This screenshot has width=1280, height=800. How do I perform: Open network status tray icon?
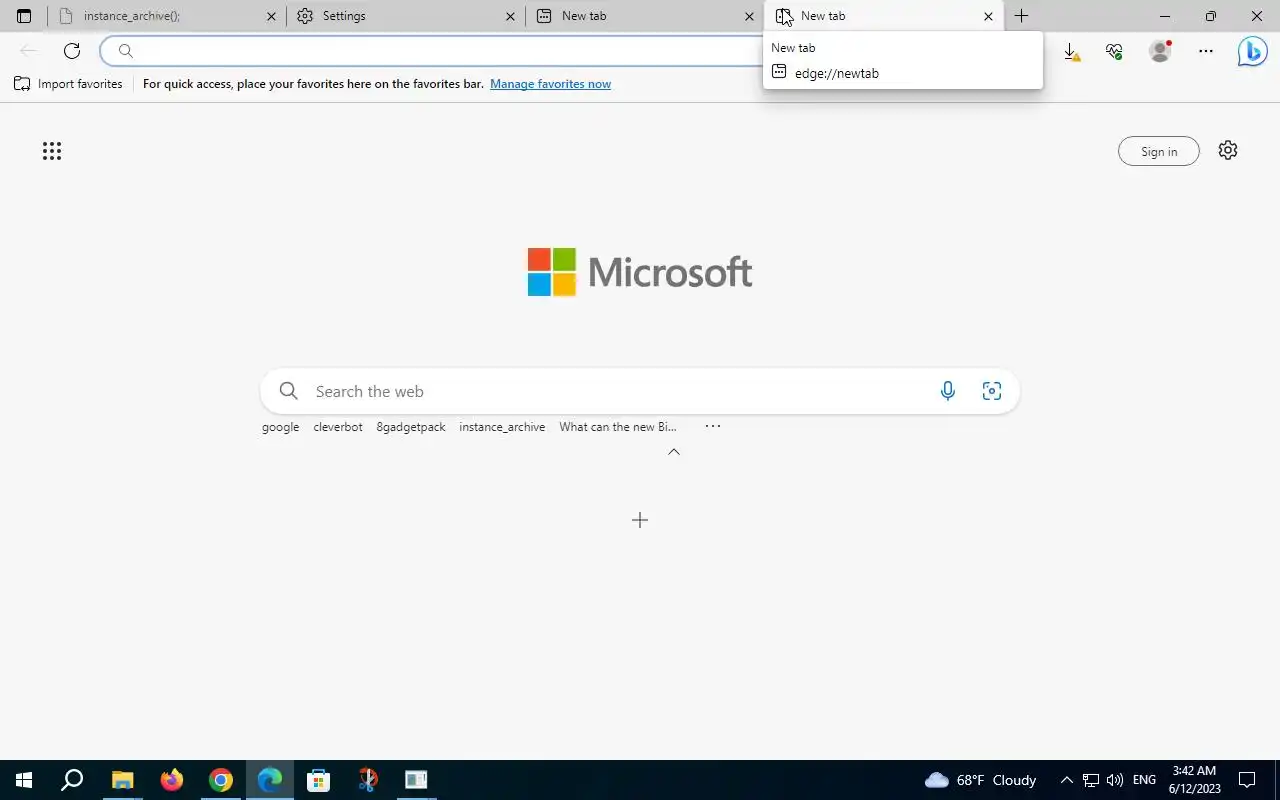(x=1091, y=780)
